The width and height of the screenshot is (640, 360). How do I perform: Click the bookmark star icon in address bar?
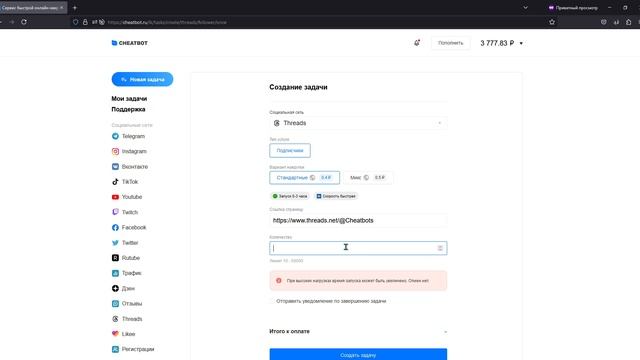552,22
